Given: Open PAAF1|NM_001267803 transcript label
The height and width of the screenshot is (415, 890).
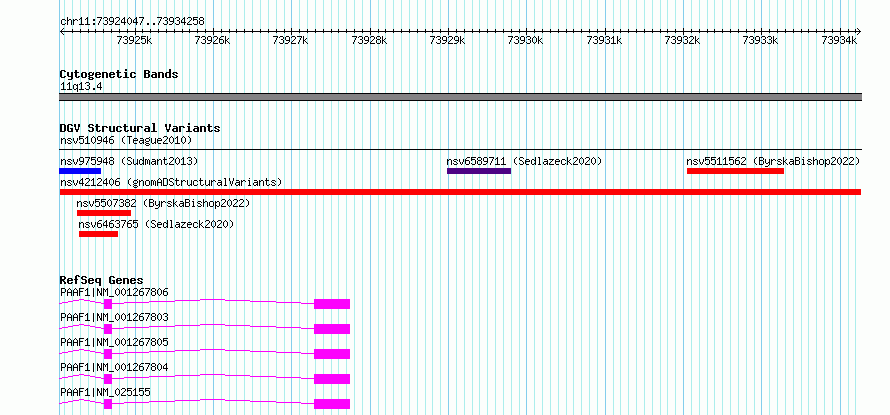Looking at the screenshot, I should [x=114, y=317].
